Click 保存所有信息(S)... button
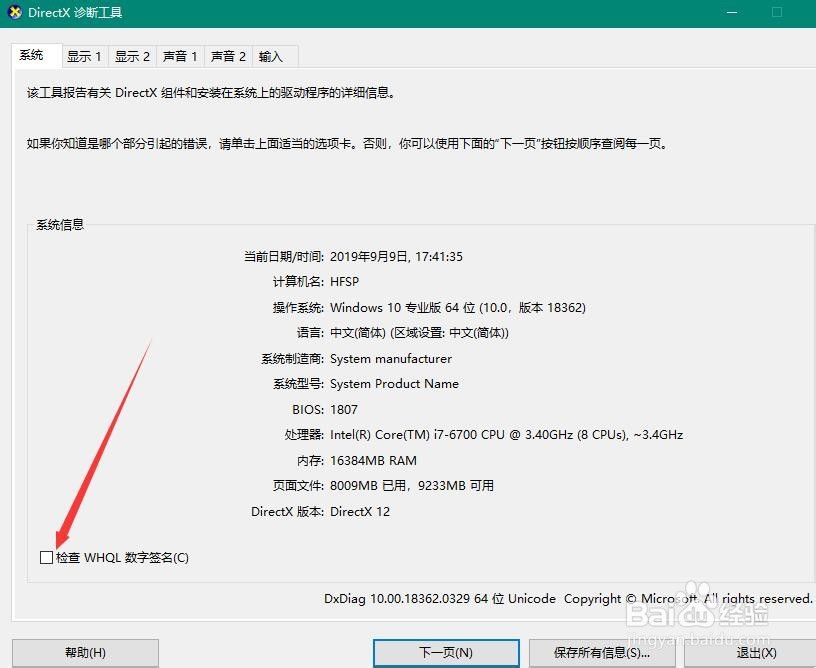 (x=602, y=652)
